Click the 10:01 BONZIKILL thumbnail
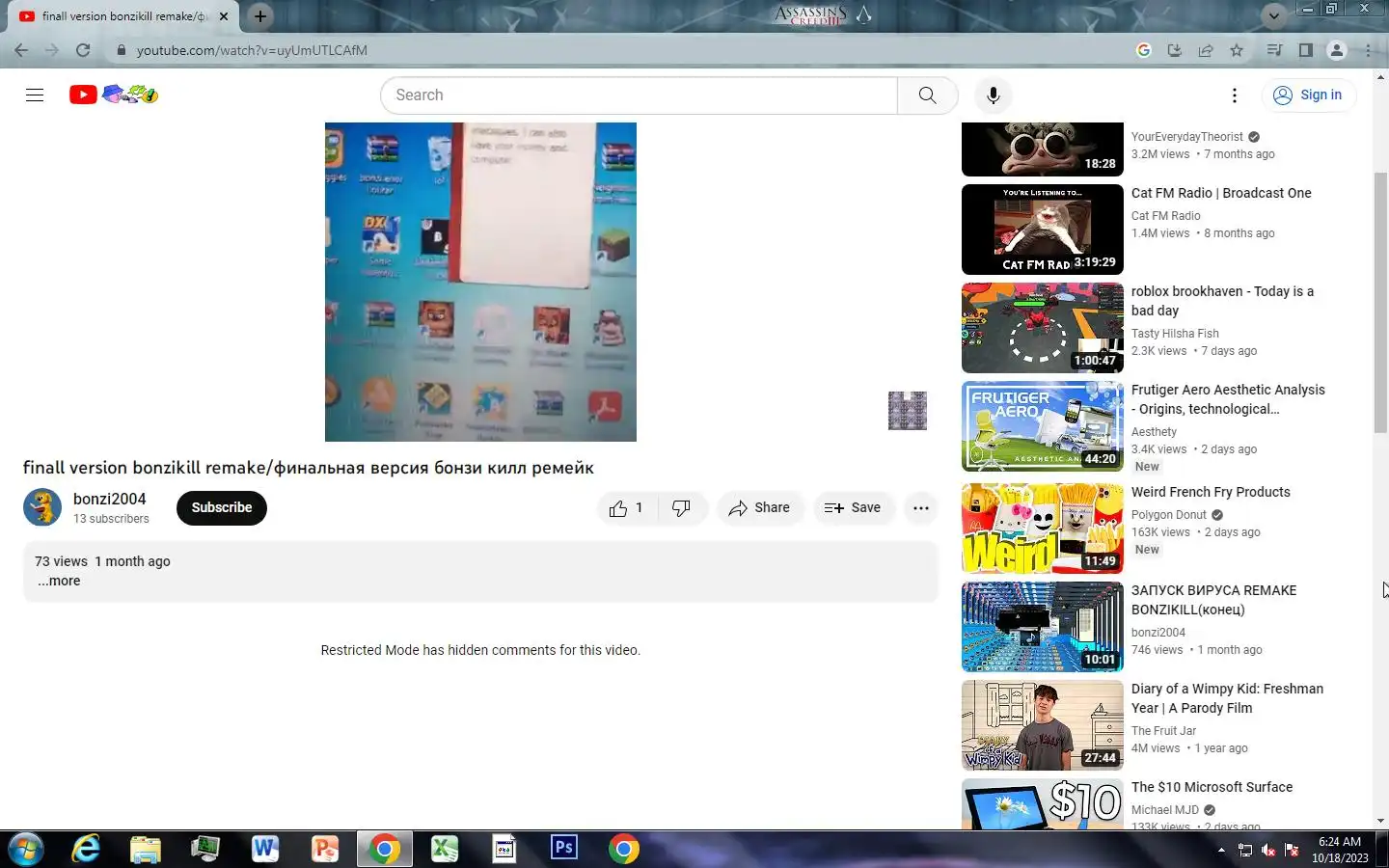Viewport: 1389px width, 868px height. 1043,627
